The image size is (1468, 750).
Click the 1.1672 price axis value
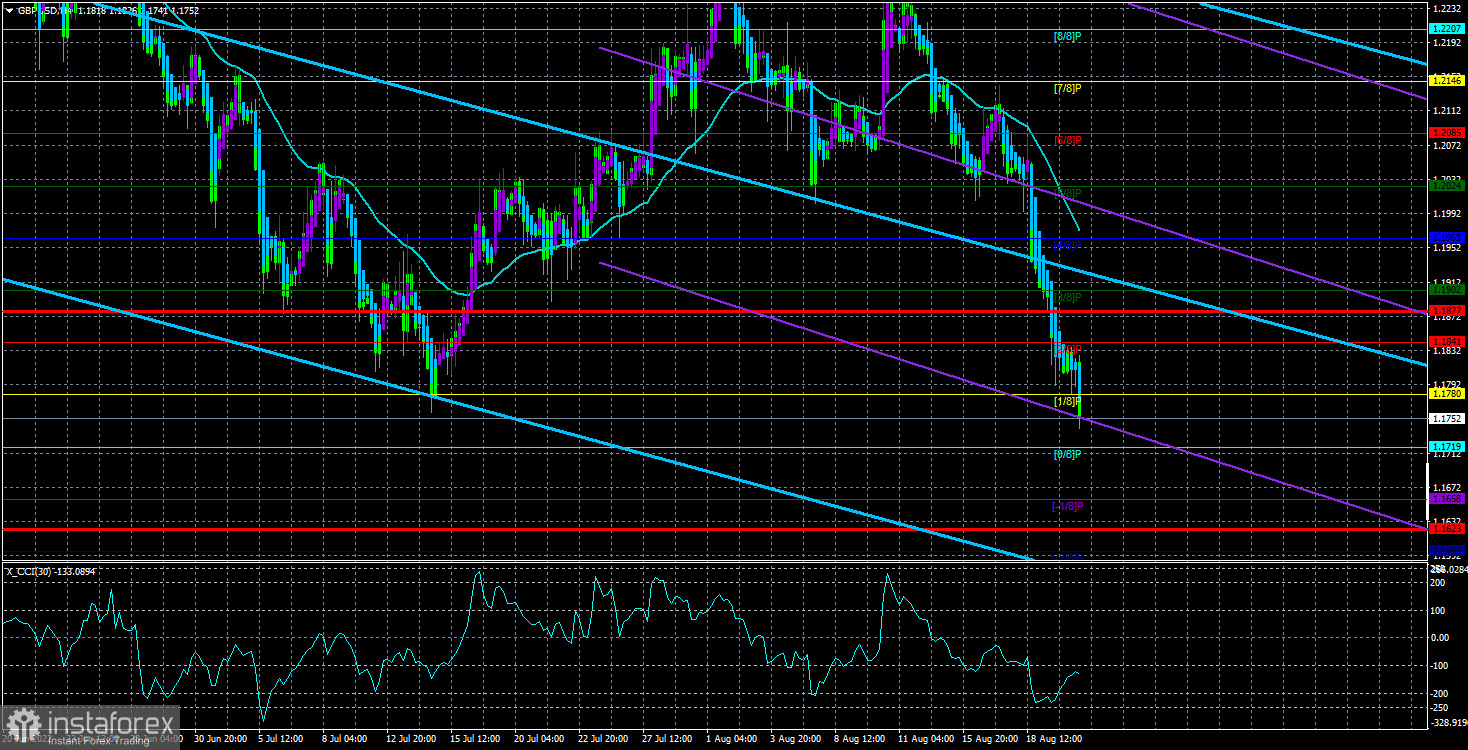pos(1447,487)
